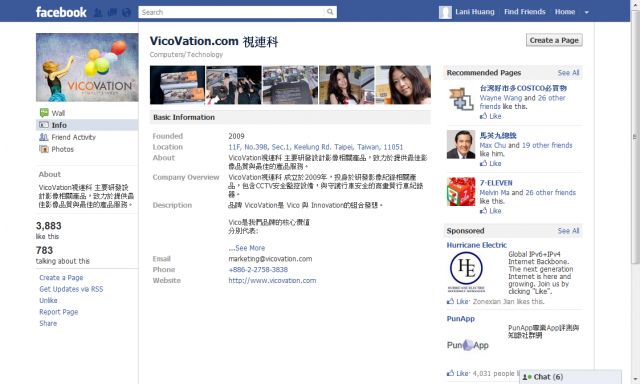Like the COSTCO page thumbs-up icon
This screenshot has height=384, width=640.
483,116
